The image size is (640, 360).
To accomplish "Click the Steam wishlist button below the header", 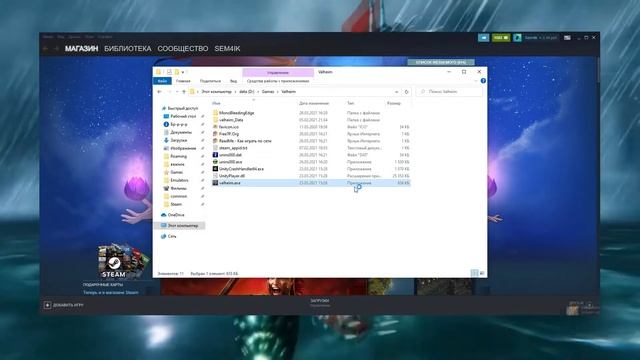I will click(x=441, y=62).
